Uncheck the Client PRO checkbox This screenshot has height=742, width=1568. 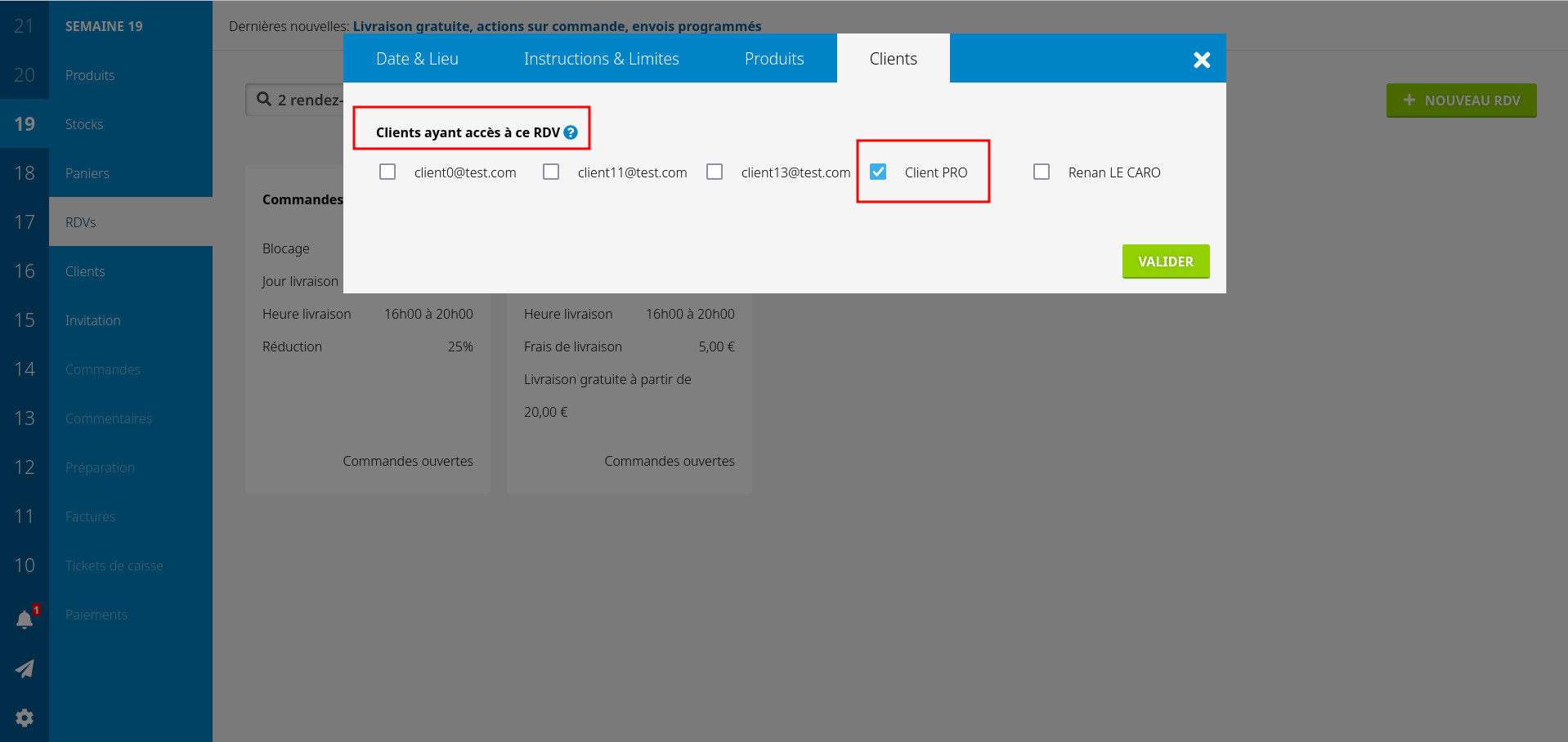click(878, 172)
